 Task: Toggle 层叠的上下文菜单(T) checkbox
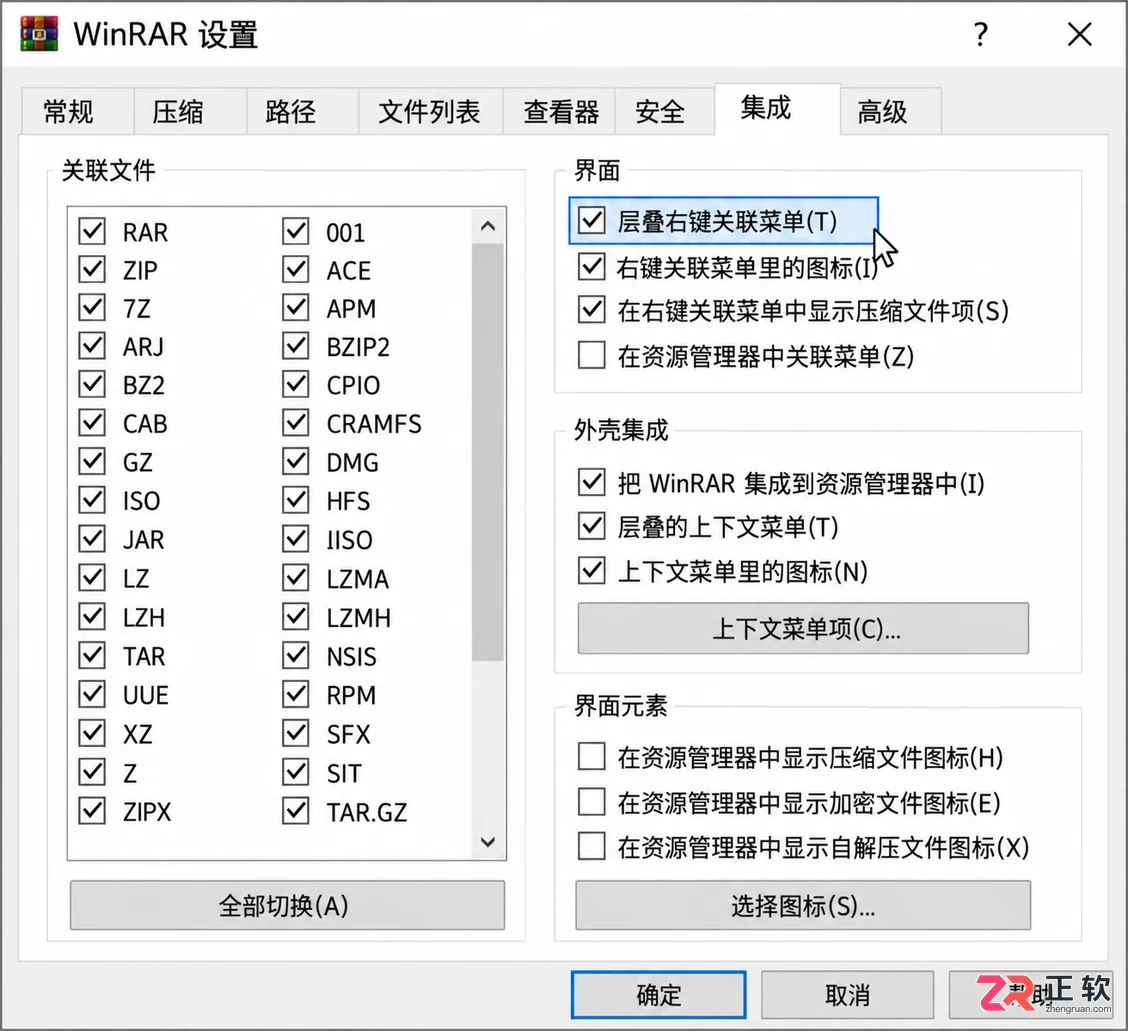point(591,527)
